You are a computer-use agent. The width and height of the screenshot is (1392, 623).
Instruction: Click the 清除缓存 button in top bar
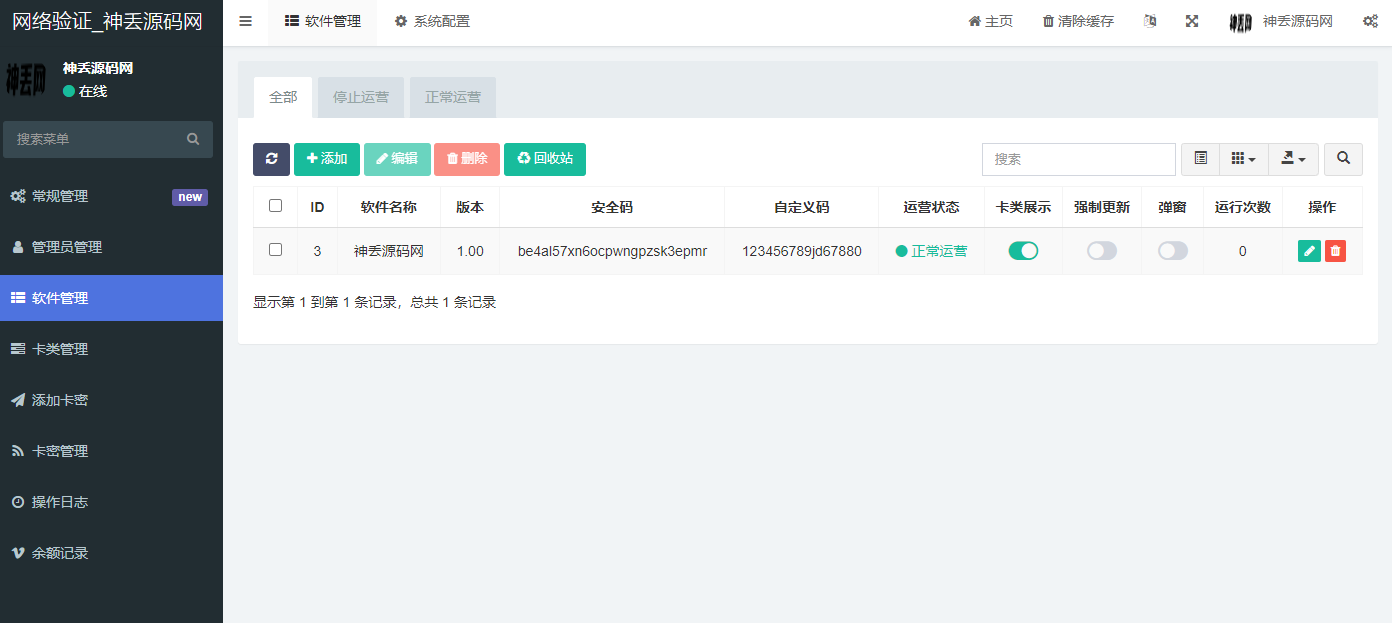(x=1077, y=20)
